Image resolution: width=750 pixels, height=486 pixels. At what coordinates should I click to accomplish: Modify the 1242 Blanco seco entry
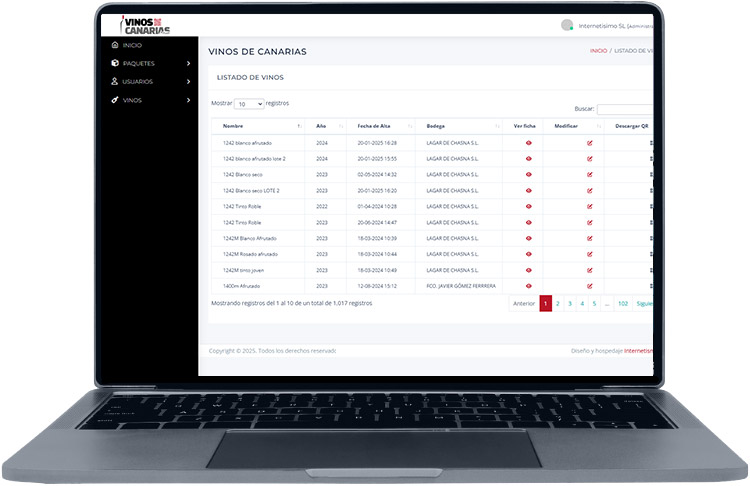(x=590, y=175)
